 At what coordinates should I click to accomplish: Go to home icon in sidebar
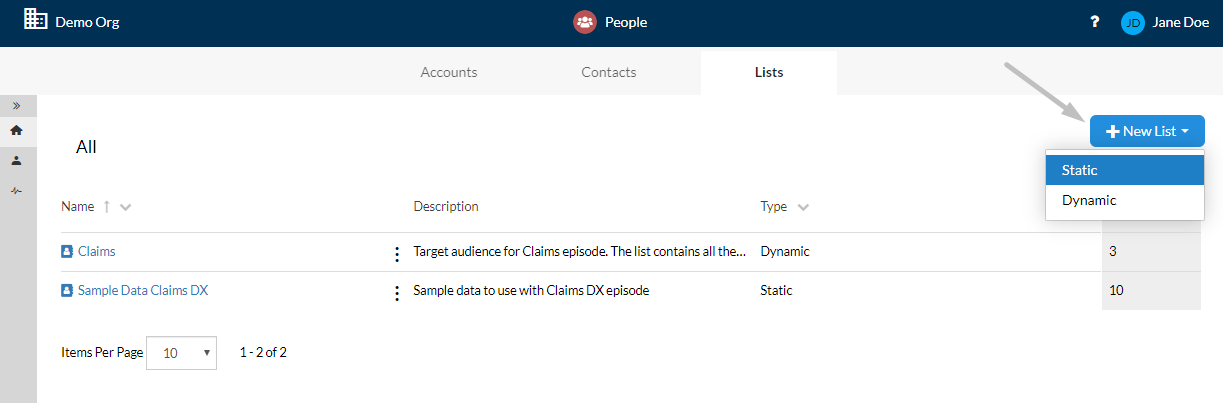tap(16, 130)
